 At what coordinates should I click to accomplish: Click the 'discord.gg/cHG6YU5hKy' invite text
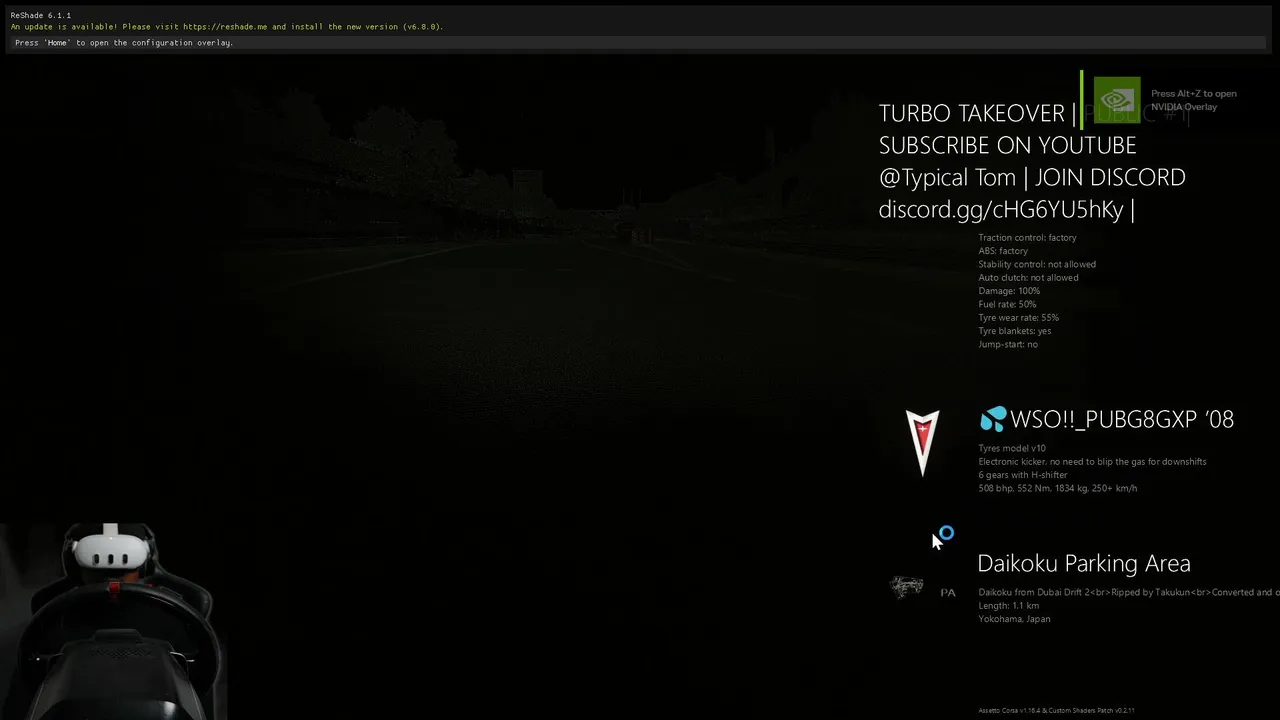tap(1001, 209)
